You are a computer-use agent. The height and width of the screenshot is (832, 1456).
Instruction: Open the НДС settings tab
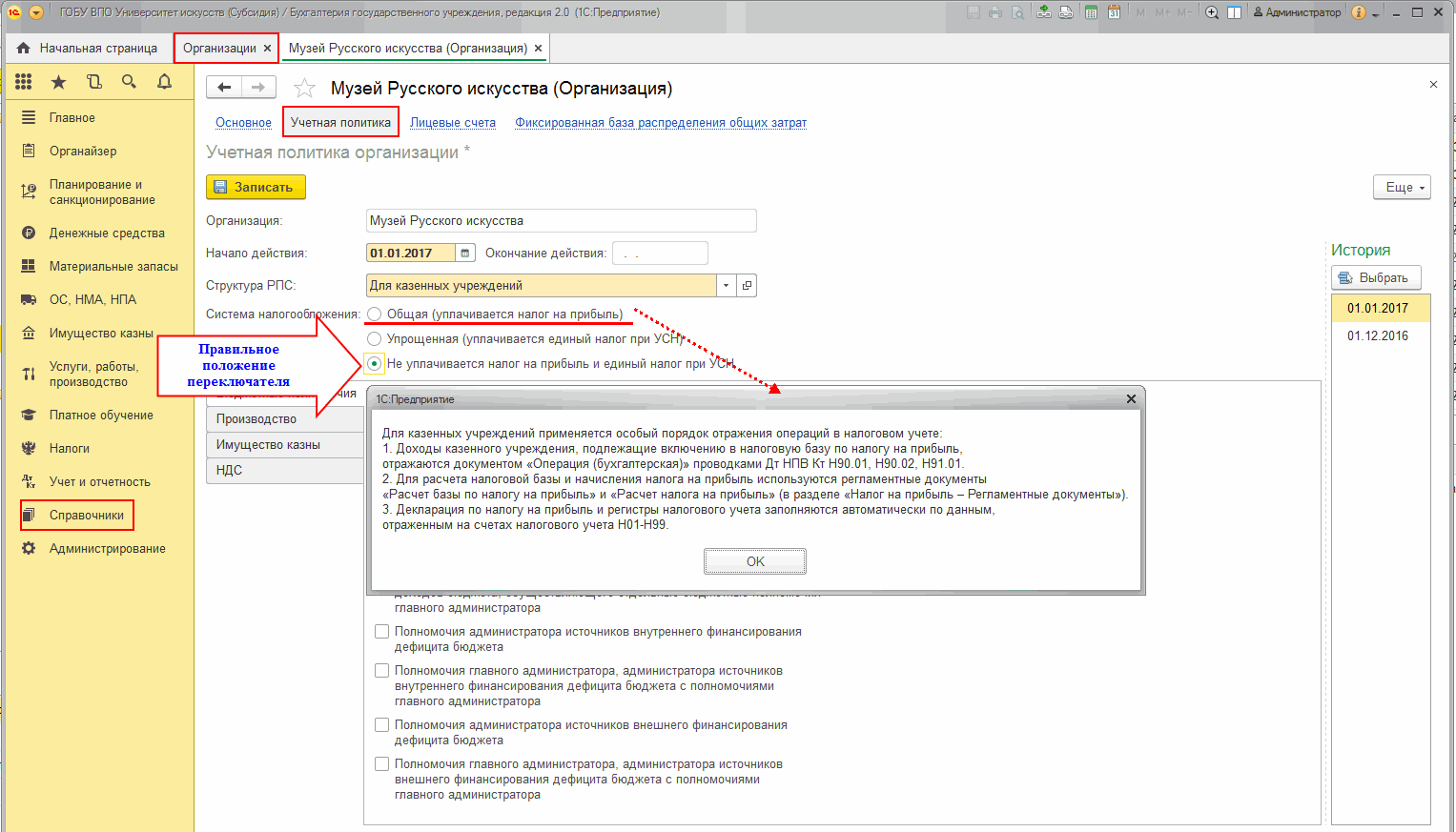[x=285, y=470]
